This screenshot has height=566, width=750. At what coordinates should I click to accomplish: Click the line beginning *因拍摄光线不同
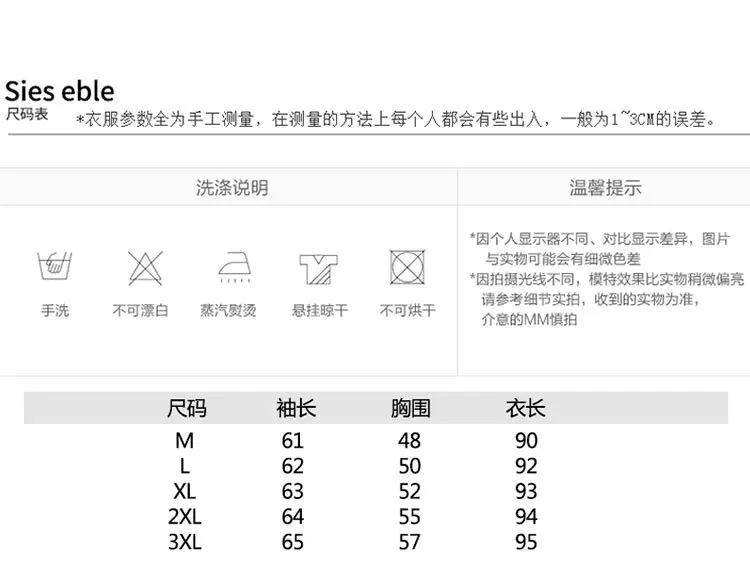[x=607, y=279]
